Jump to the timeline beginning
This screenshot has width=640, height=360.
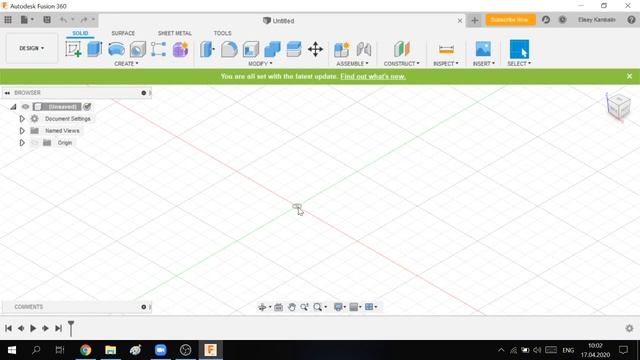coord(8,328)
